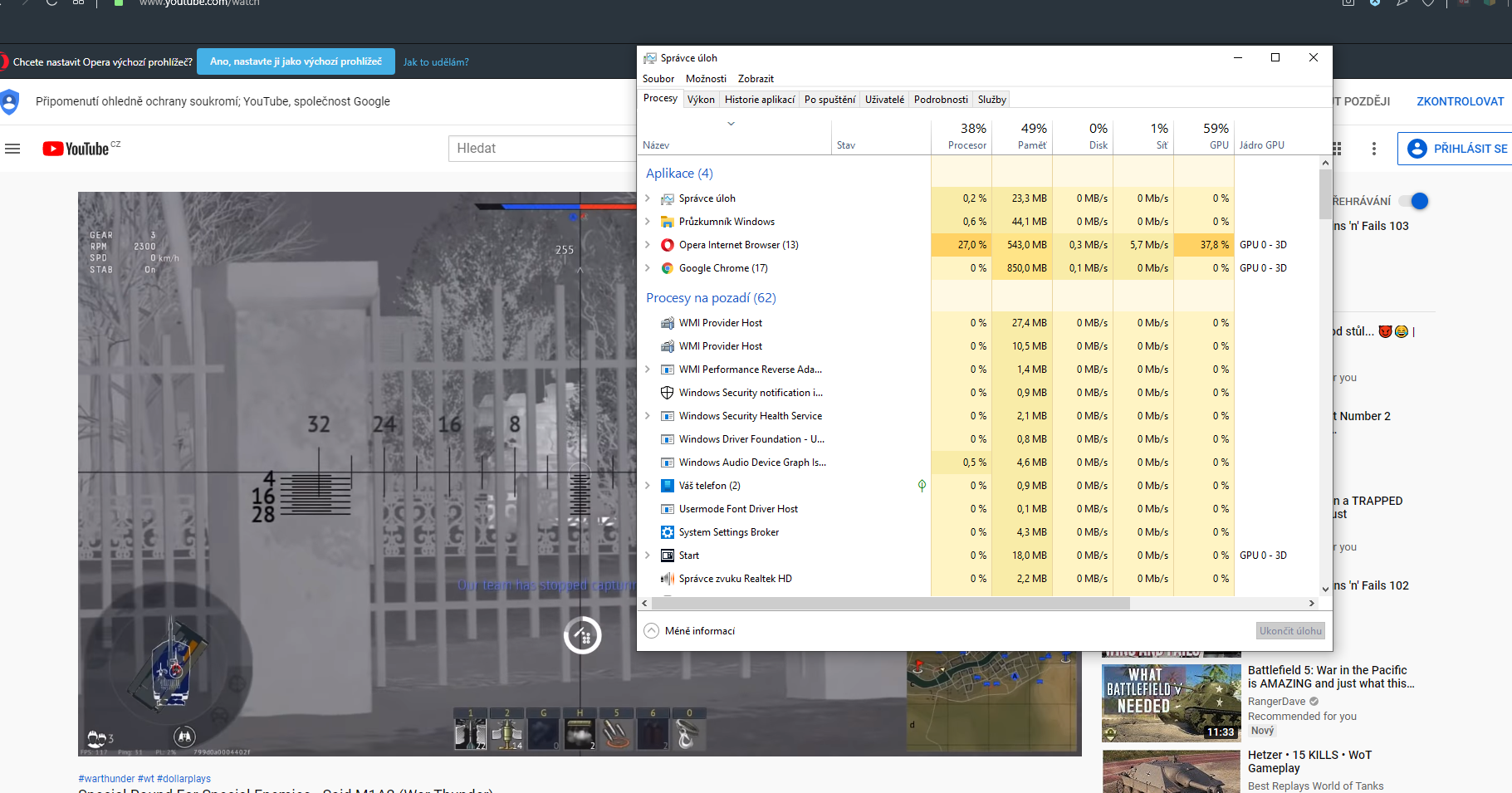Click the YouTube Hledat search field
The height and width of the screenshot is (793, 1512).
[x=544, y=149]
